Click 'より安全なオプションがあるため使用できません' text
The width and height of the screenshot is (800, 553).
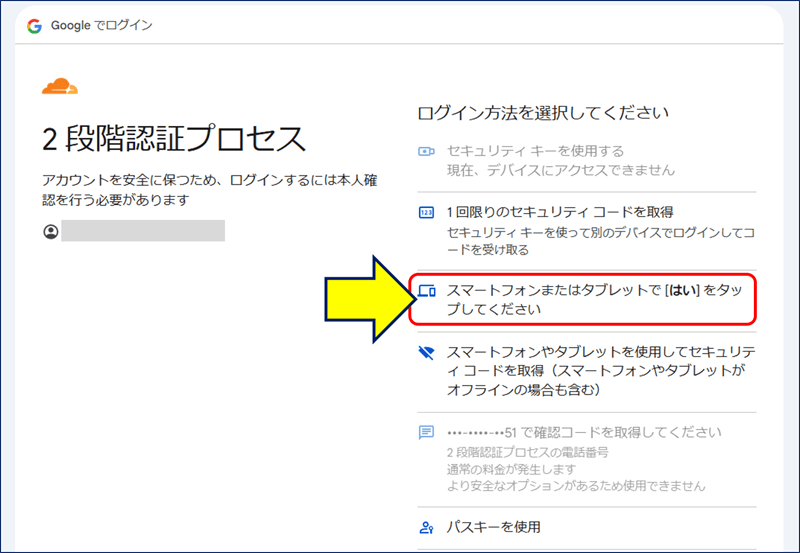tap(576, 486)
